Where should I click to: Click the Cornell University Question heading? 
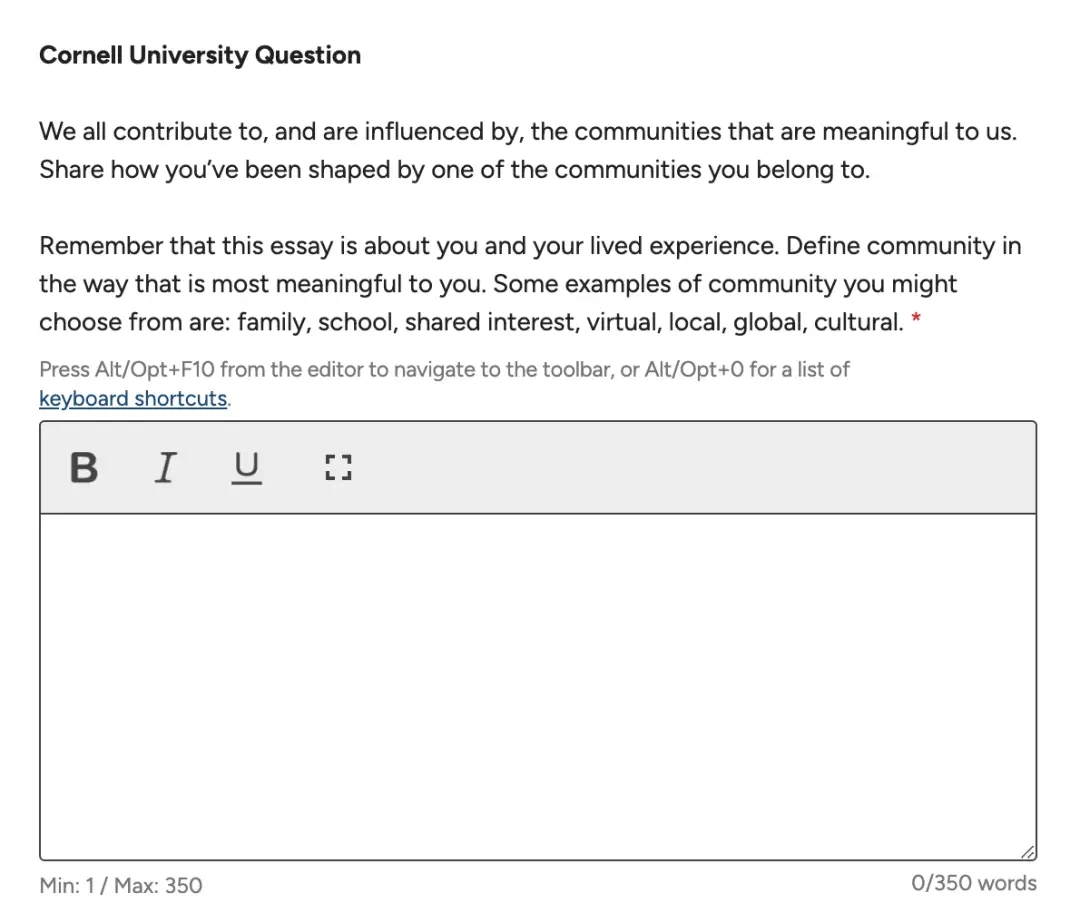pos(200,55)
